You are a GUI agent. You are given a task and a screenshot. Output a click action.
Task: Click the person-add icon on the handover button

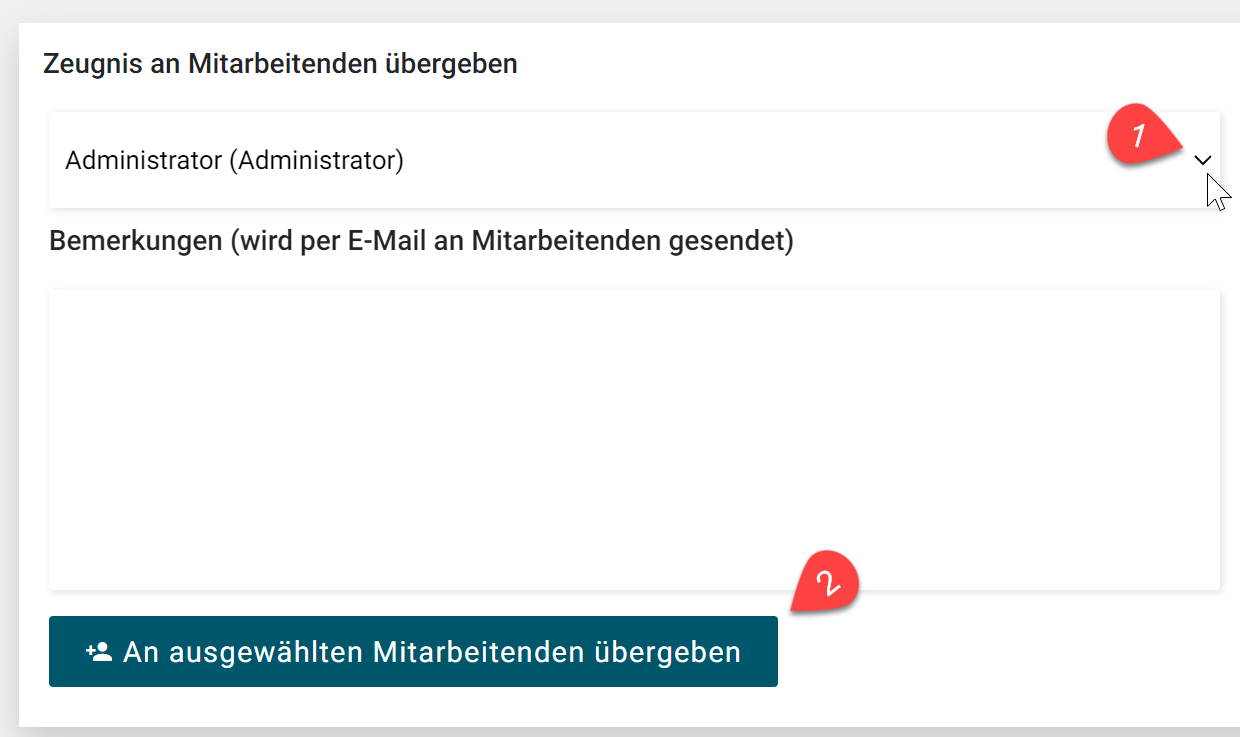[98, 652]
